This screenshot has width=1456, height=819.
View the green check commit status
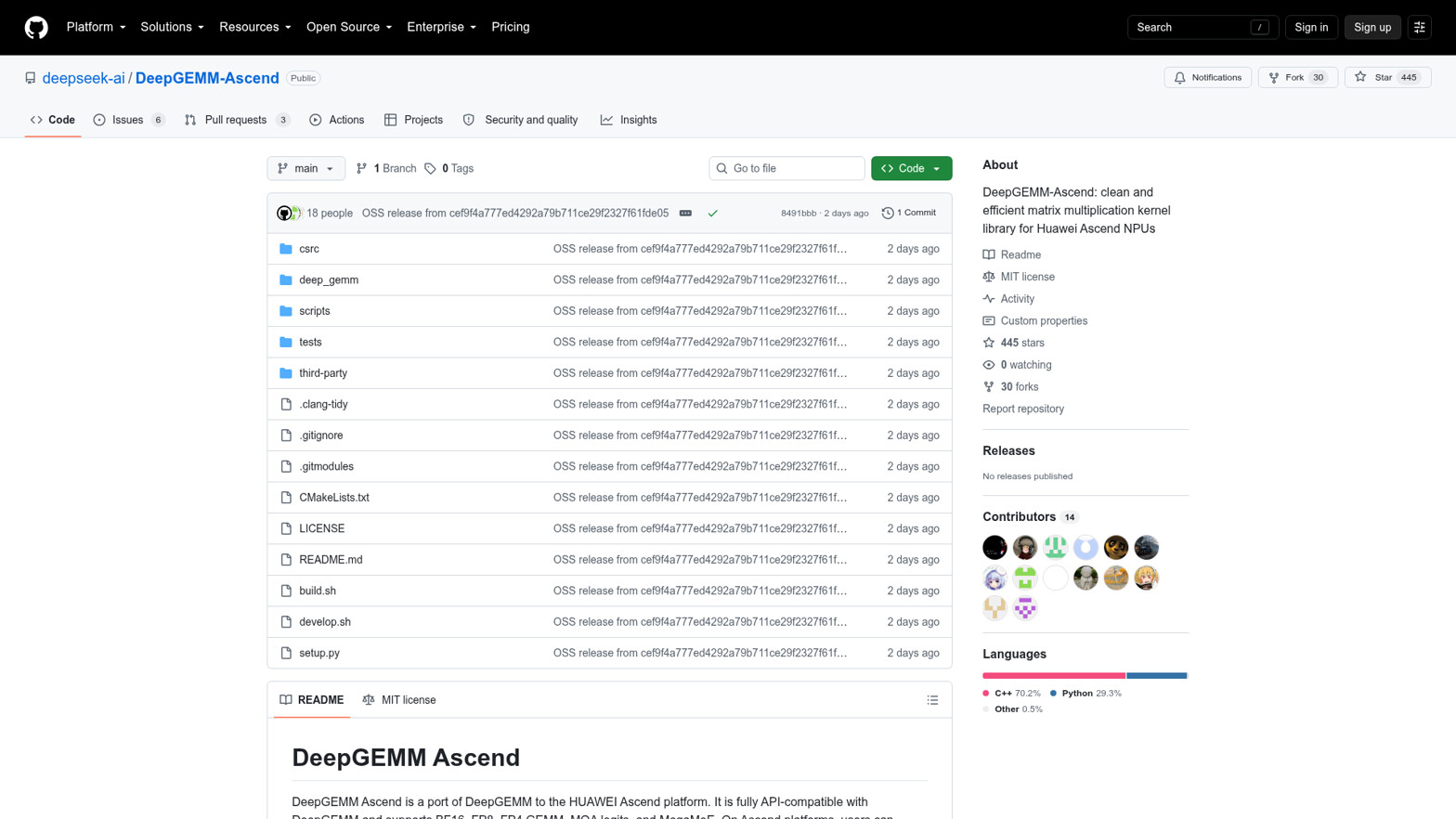pyautogui.click(x=712, y=213)
